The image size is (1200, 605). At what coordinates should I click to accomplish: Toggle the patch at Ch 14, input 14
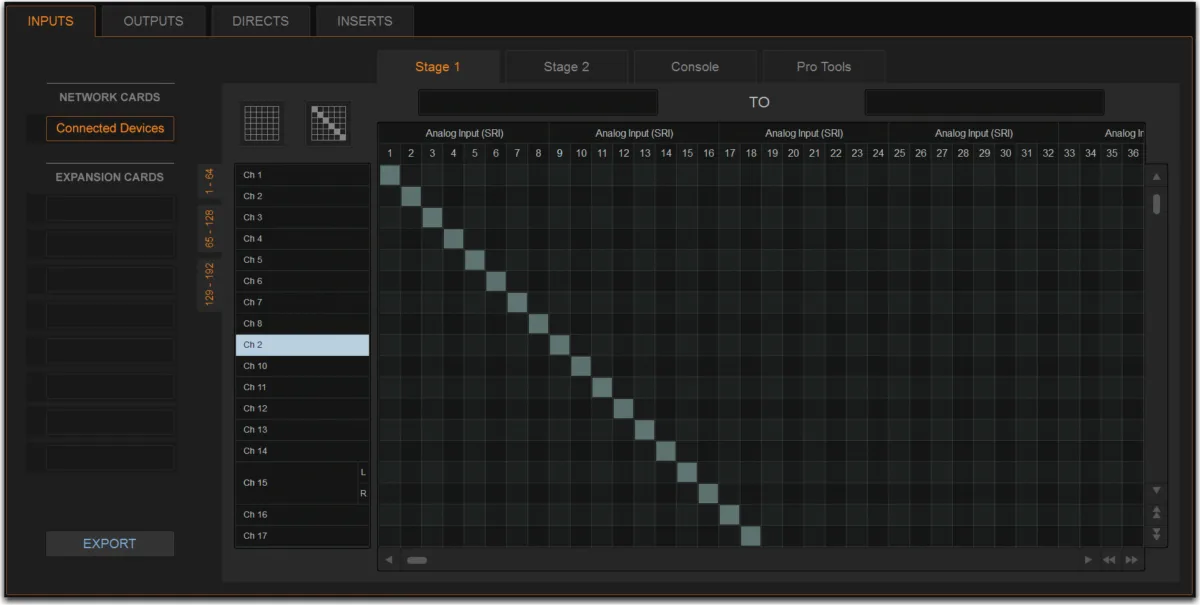click(666, 451)
